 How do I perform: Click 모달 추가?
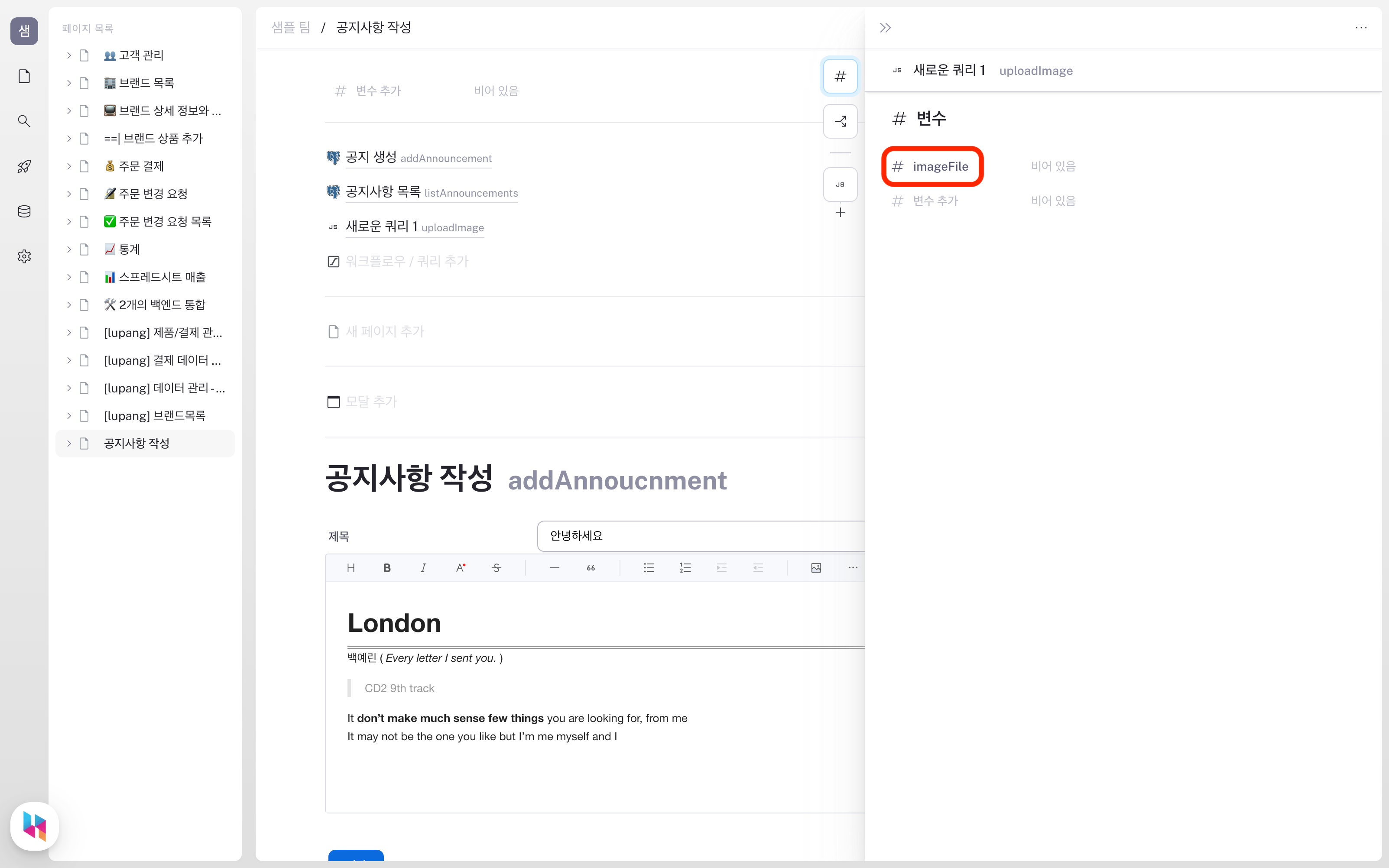click(371, 401)
